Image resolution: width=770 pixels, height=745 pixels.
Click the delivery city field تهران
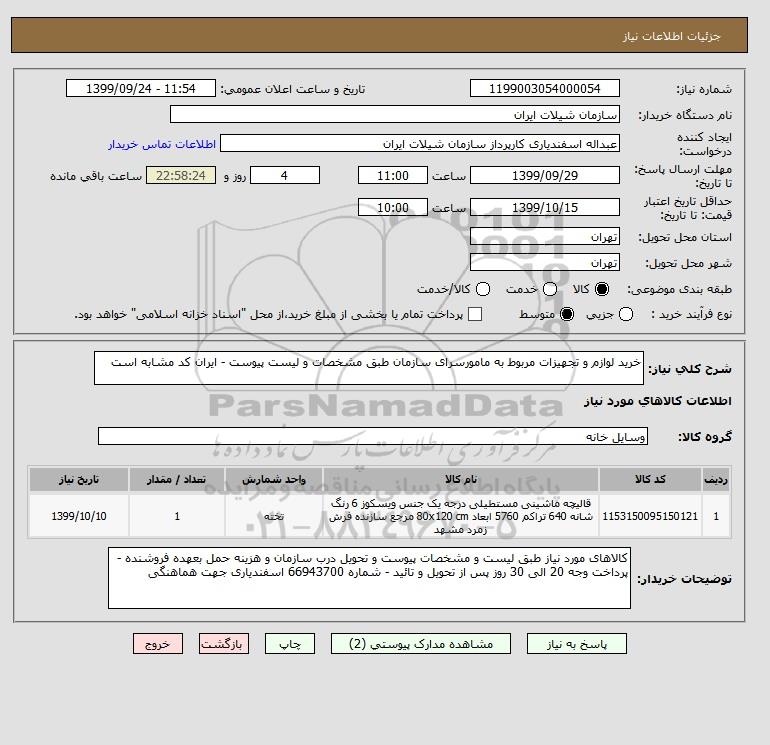tap(545, 263)
